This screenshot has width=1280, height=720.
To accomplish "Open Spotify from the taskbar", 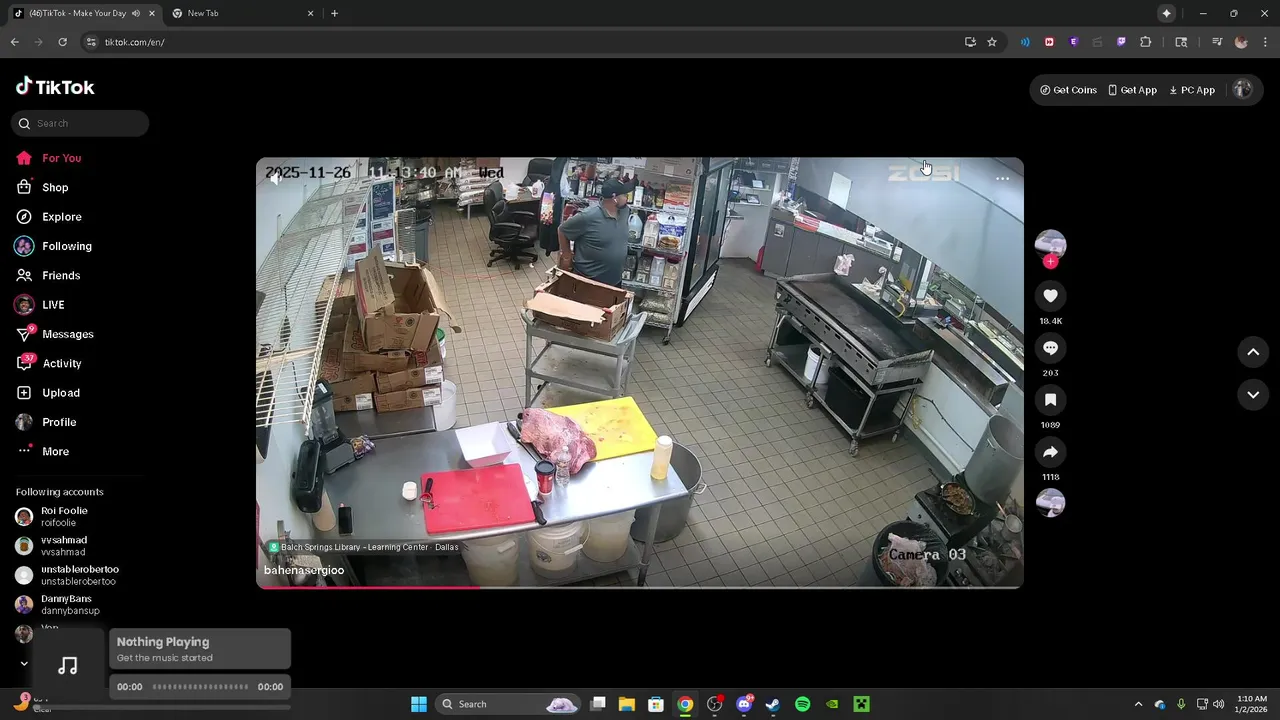I will tap(802, 704).
